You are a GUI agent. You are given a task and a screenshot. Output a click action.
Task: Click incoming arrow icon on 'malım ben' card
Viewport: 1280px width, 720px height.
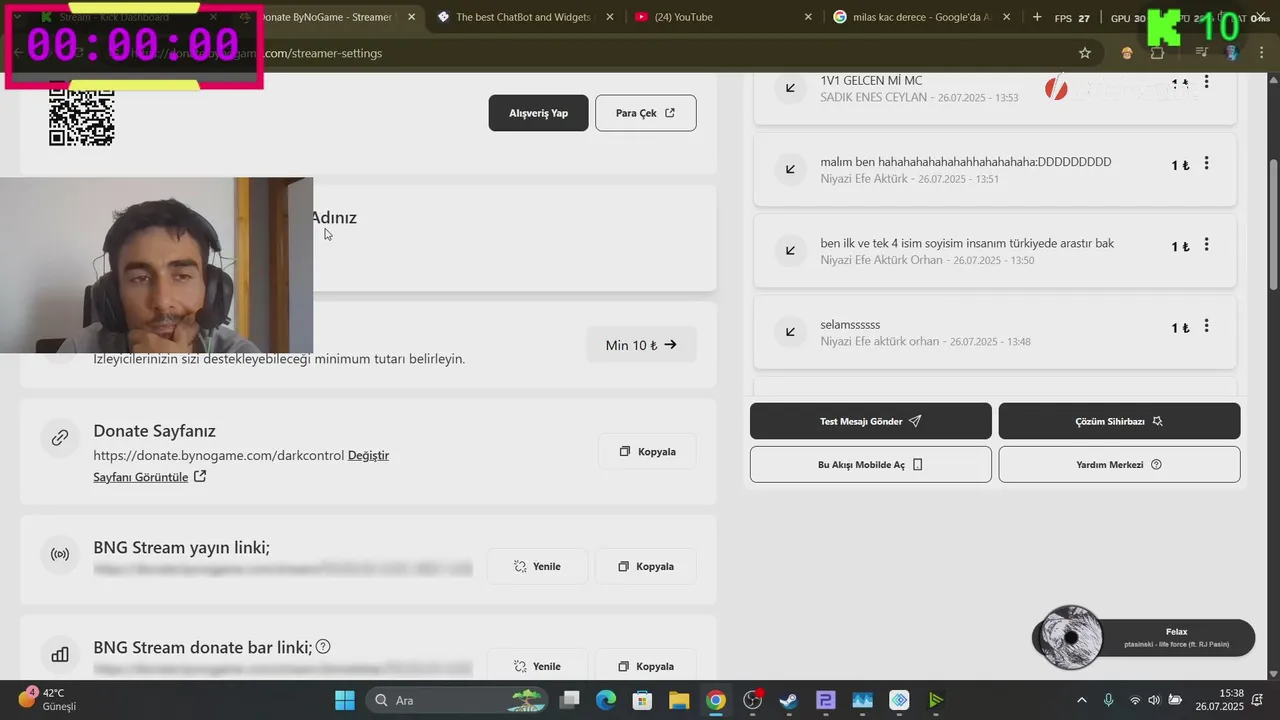point(790,169)
